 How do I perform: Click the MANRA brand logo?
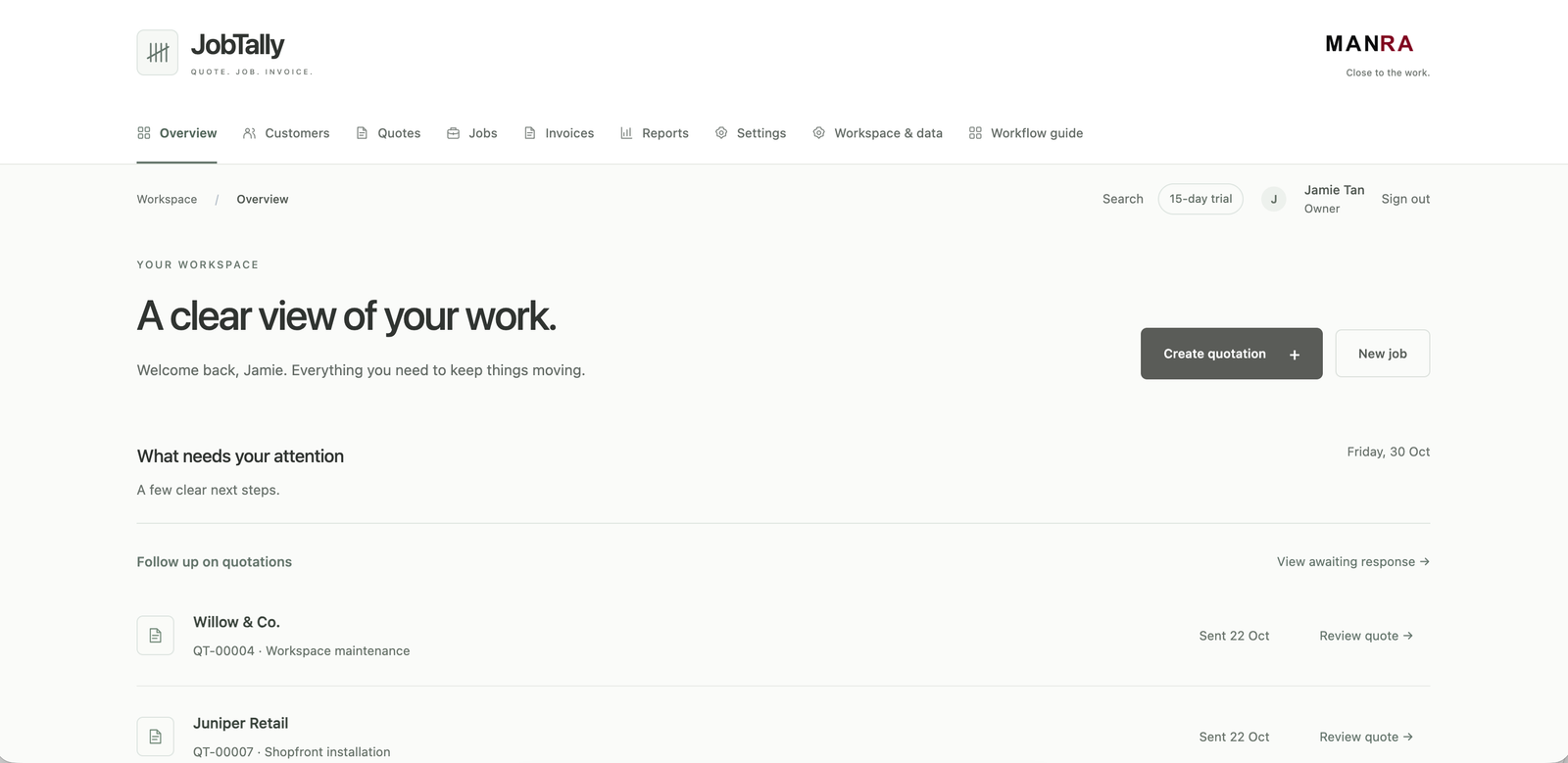tap(1369, 44)
